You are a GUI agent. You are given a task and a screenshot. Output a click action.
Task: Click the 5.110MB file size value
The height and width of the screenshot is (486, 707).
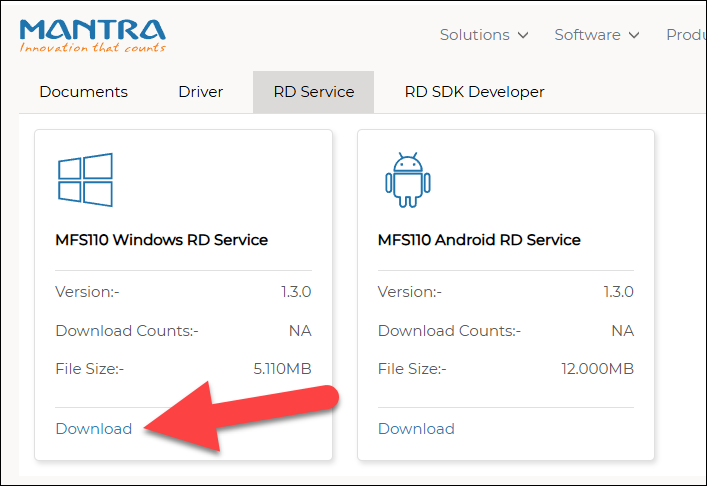[x=282, y=369]
